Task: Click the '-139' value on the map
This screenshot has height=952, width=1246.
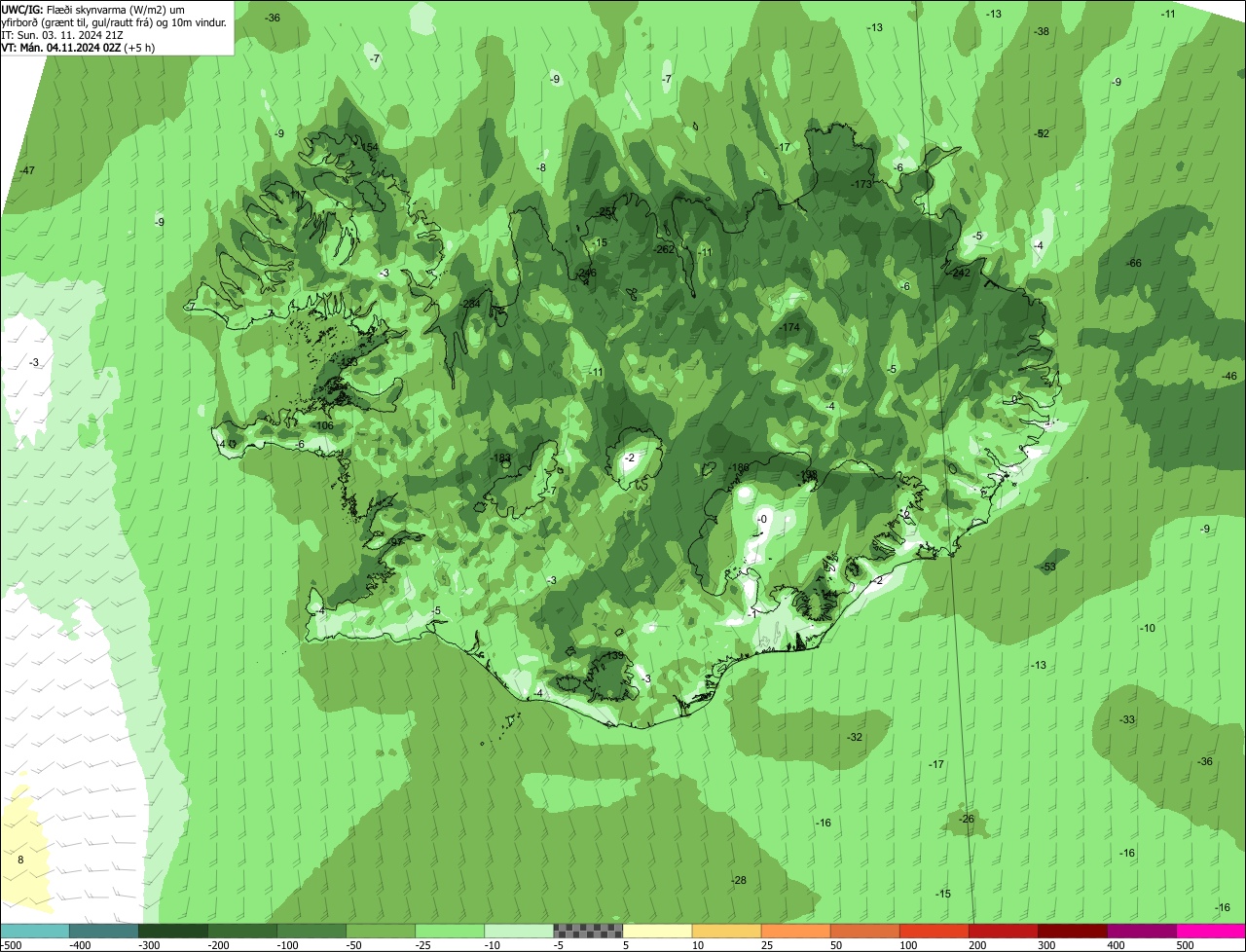Action: [x=613, y=656]
